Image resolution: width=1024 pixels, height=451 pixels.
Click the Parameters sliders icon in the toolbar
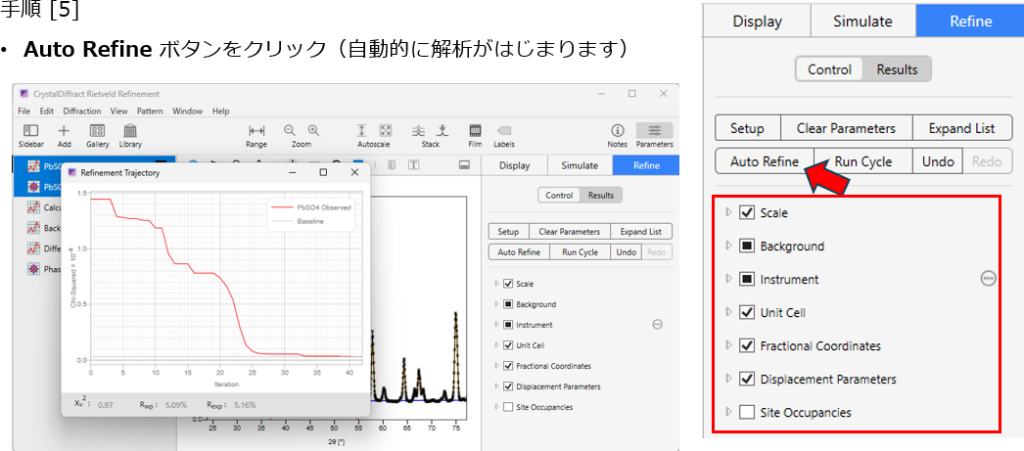(654, 130)
